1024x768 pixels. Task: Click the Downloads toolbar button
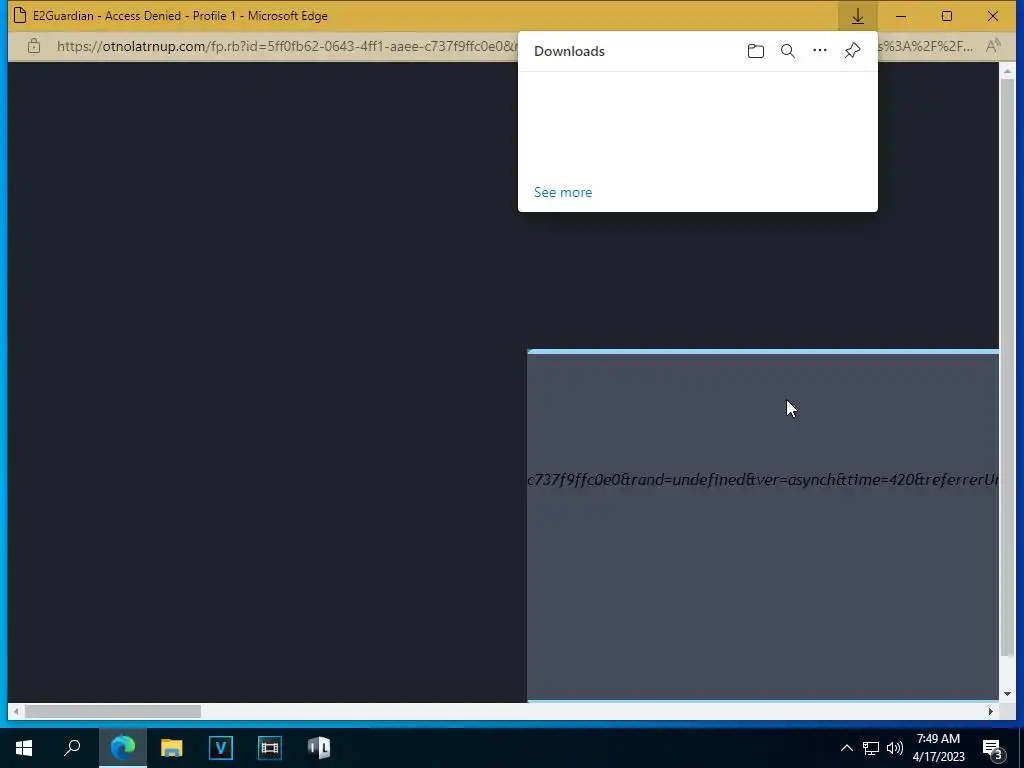[x=857, y=16]
